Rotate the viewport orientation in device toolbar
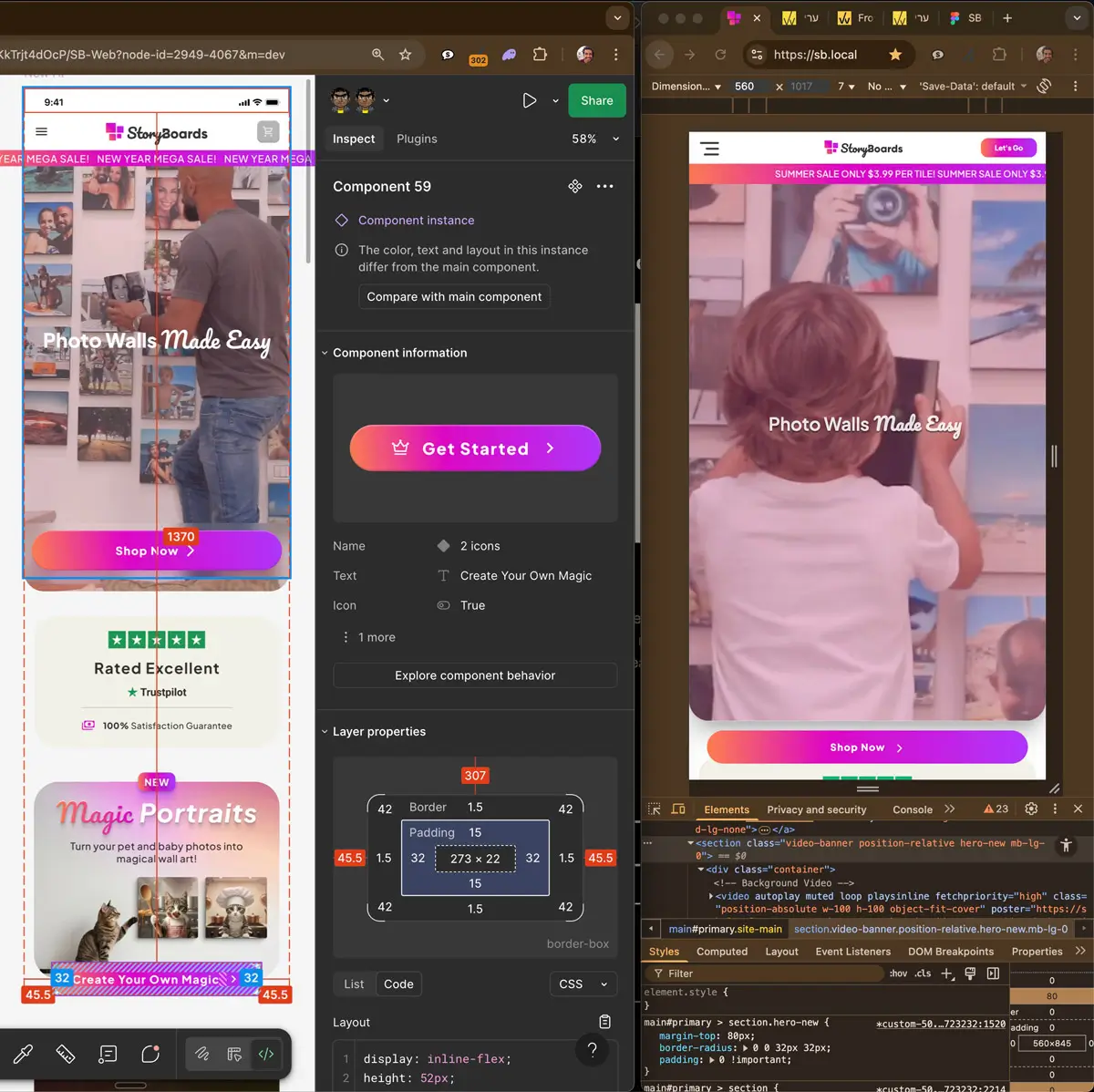 (1045, 86)
